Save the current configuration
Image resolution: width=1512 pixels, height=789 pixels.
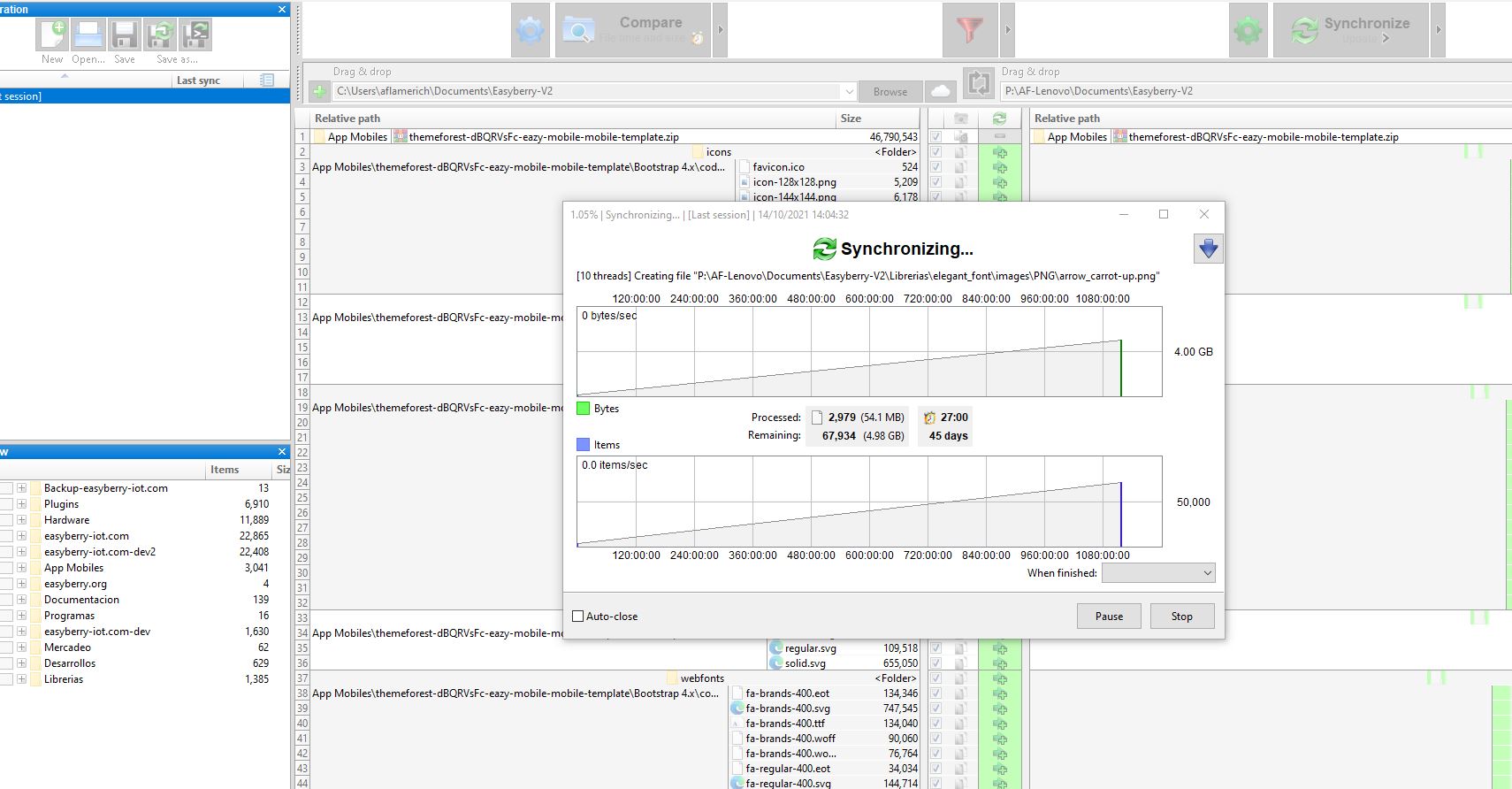(125, 34)
